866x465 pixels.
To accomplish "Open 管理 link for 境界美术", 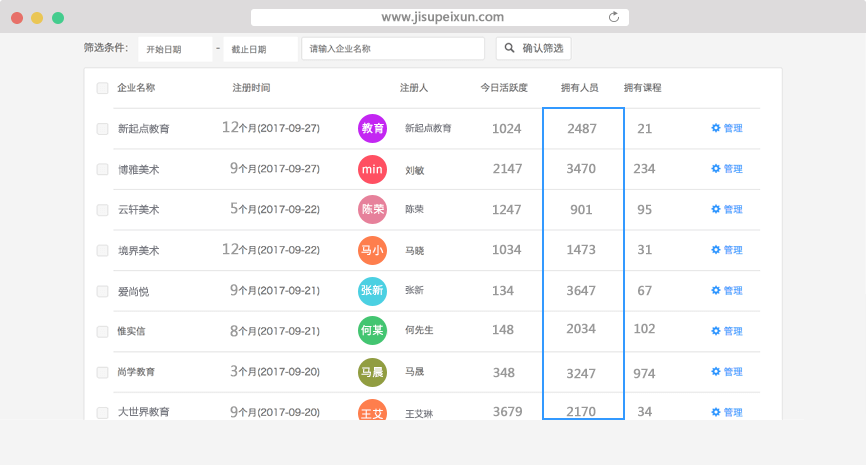I will pos(733,250).
